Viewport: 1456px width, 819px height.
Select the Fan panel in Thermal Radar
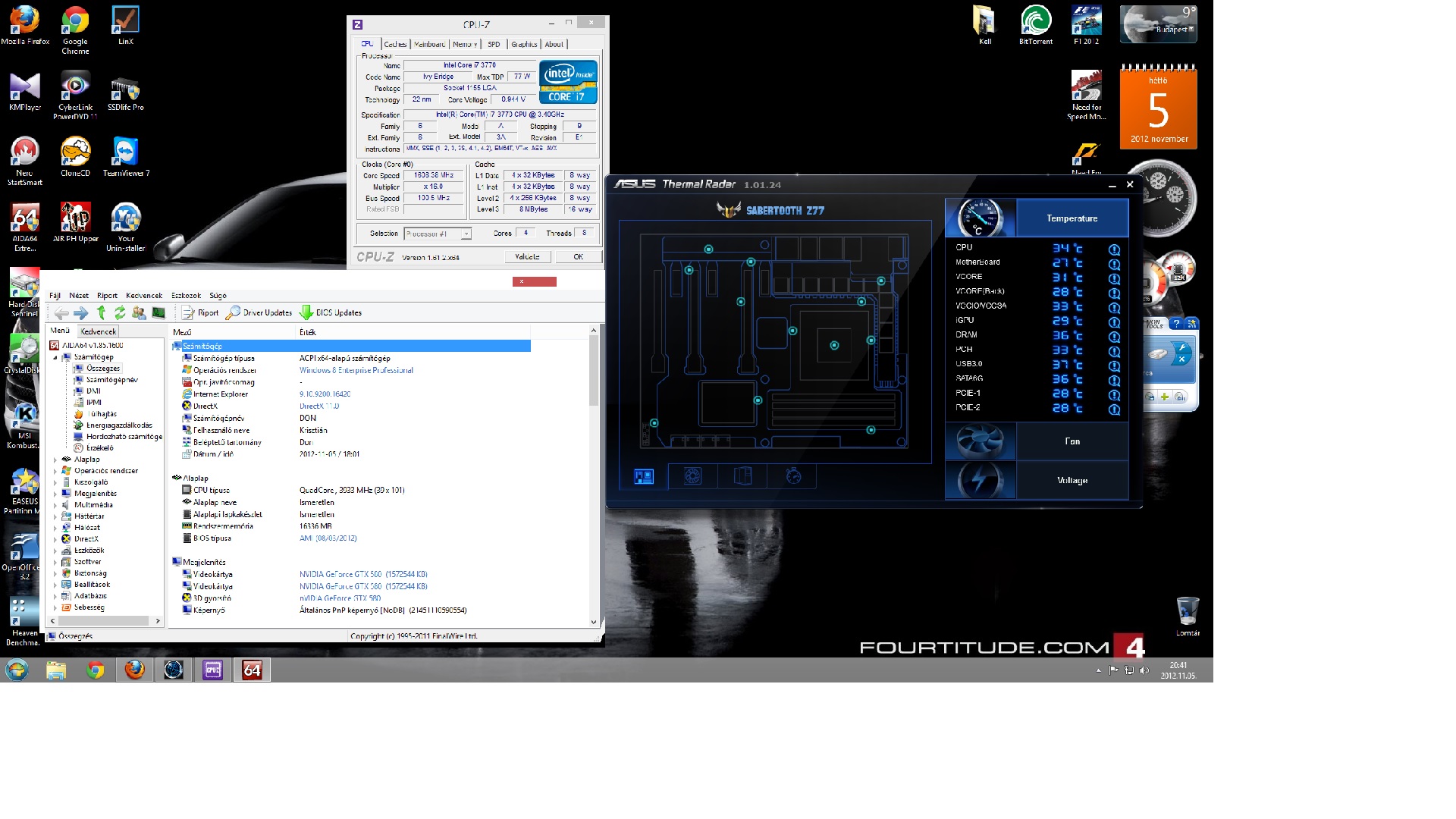(1072, 441)
